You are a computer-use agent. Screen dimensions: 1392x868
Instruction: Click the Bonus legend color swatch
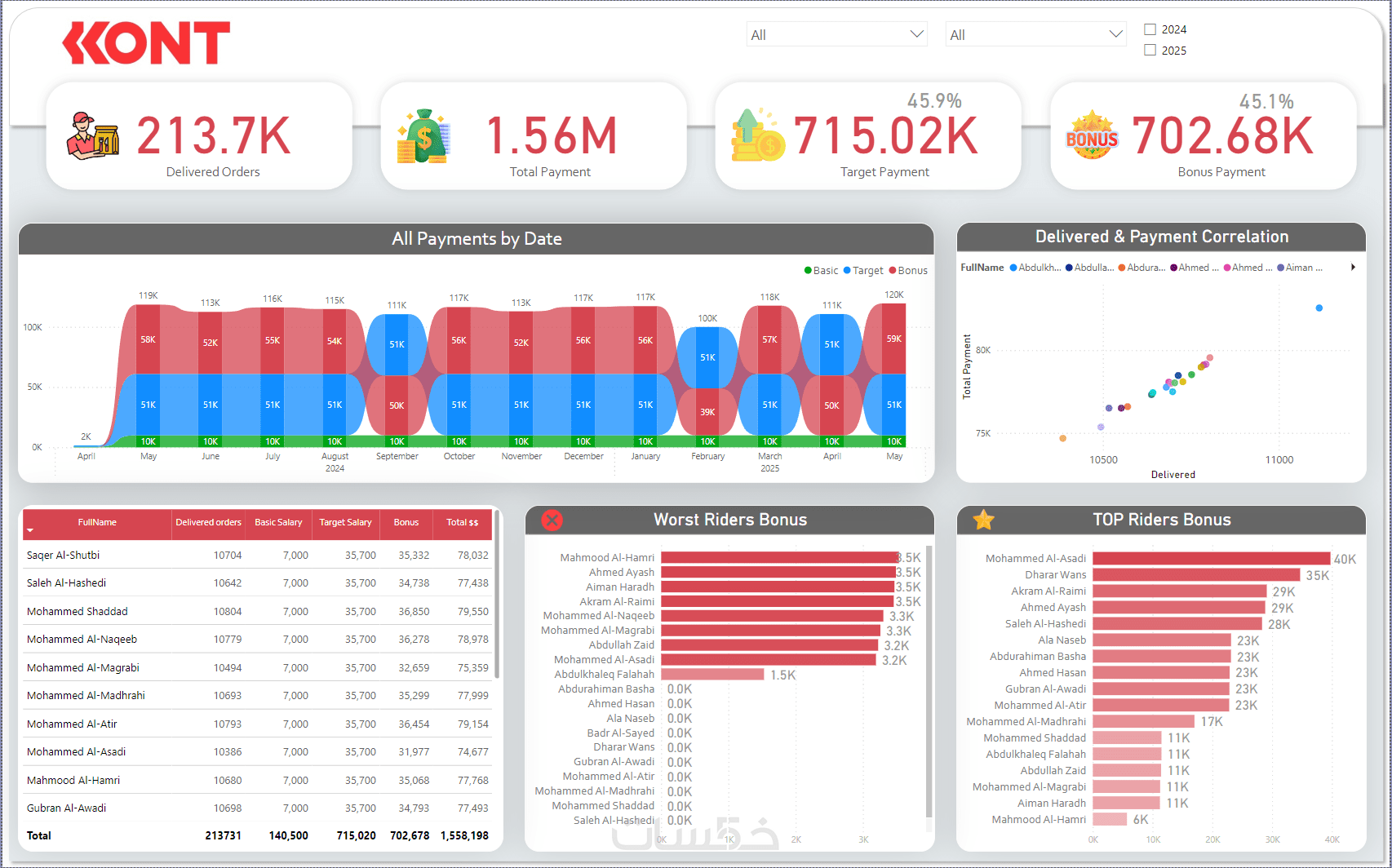[x=893, y=271]
